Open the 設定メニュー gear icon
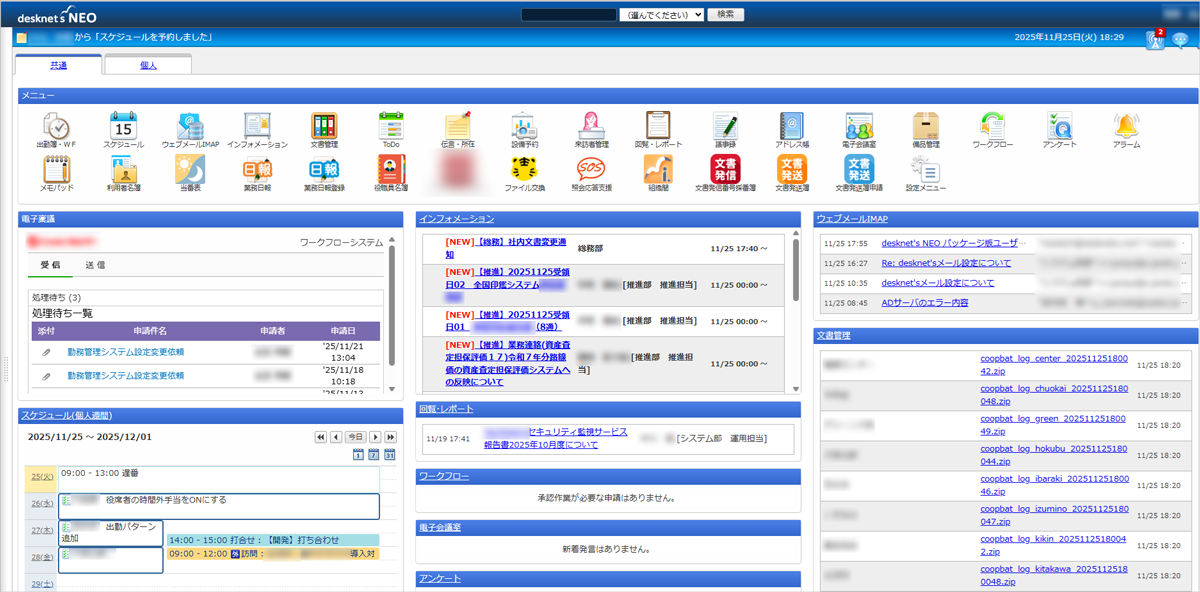Image resolution: width=1200 pixels, height=592 pixels. 925,169
